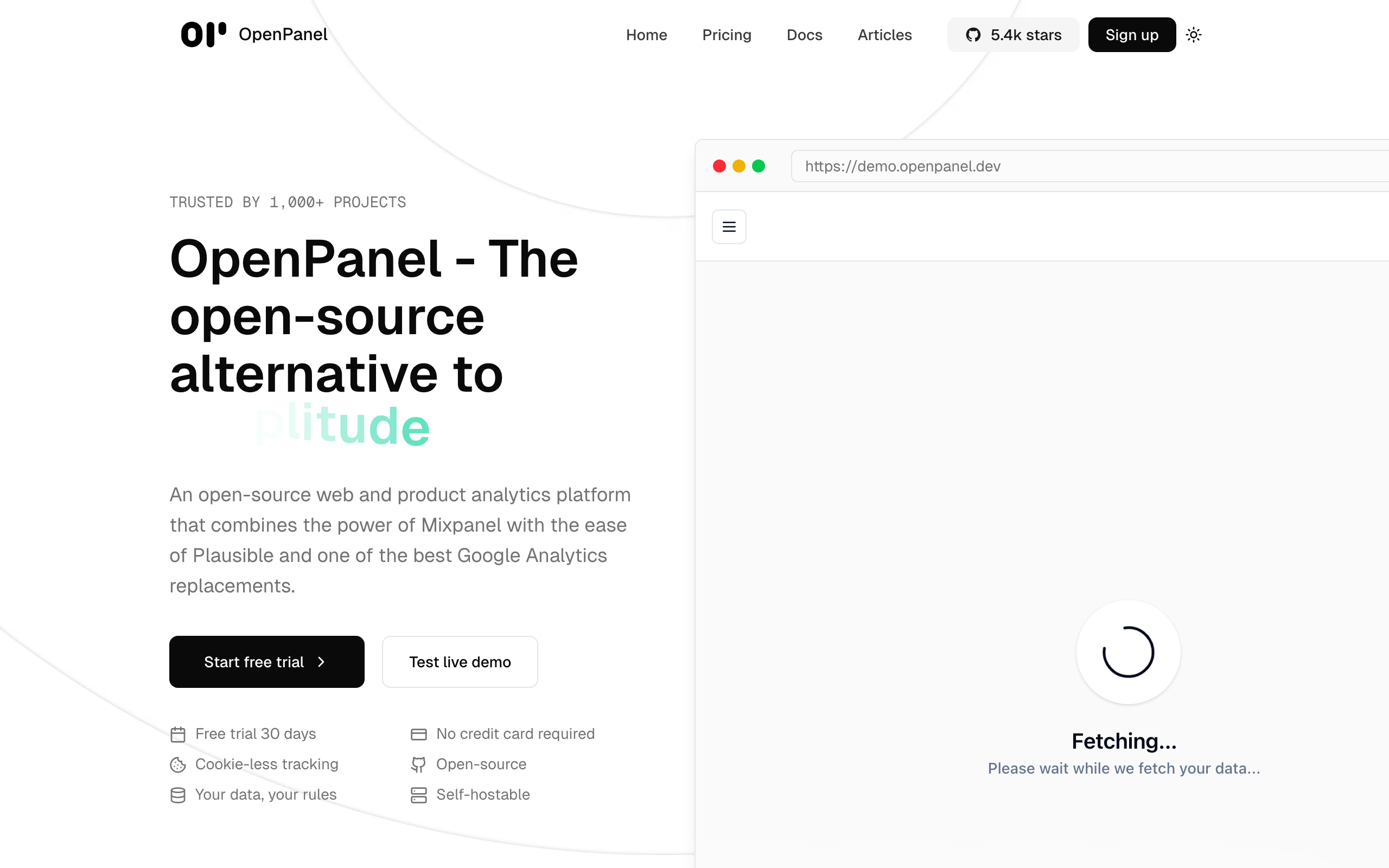Click the cookie icon by Cookie-less tracking
The height and width of the screenshot is (868, 1389).
[178, 765]
